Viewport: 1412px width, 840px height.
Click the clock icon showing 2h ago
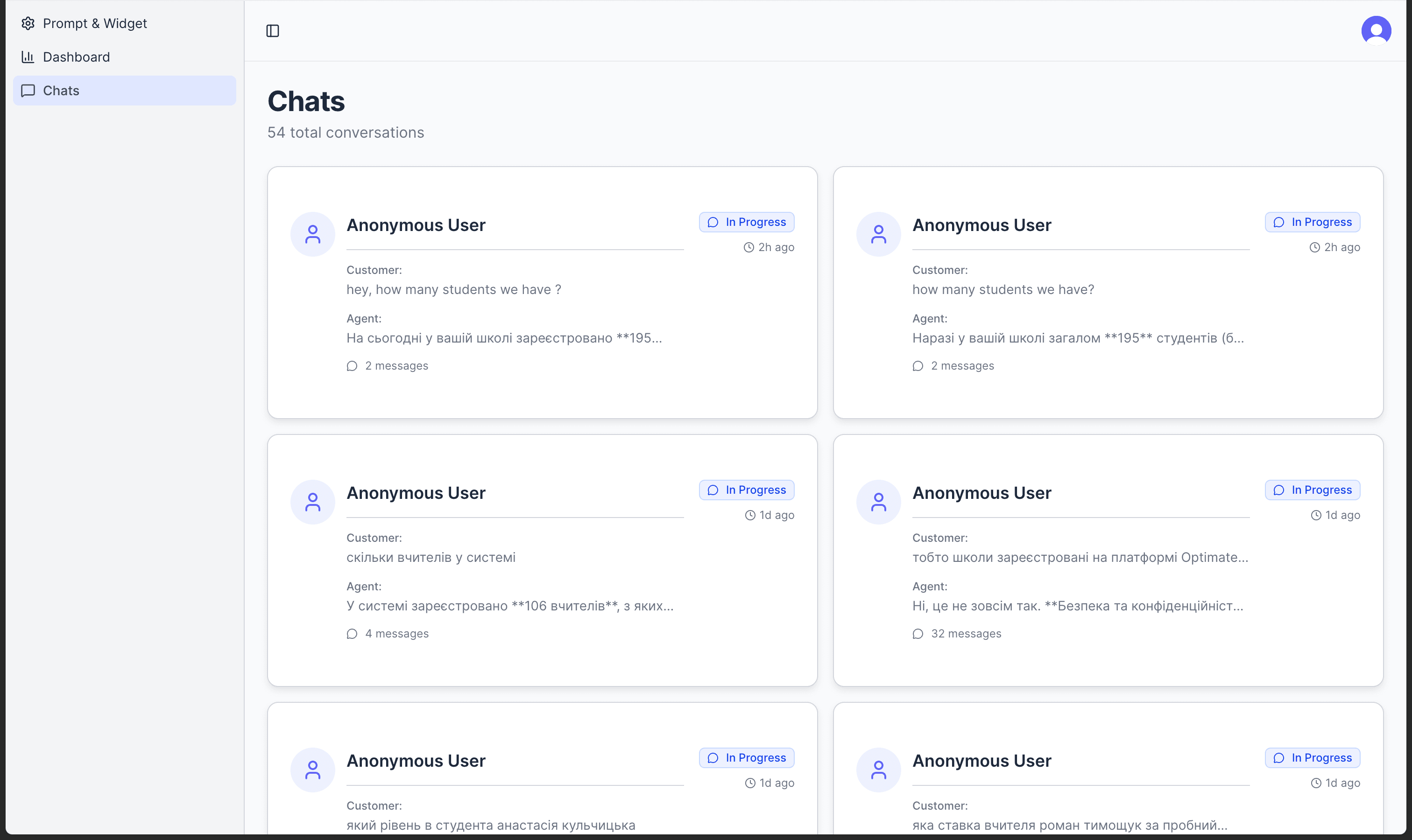749,247
